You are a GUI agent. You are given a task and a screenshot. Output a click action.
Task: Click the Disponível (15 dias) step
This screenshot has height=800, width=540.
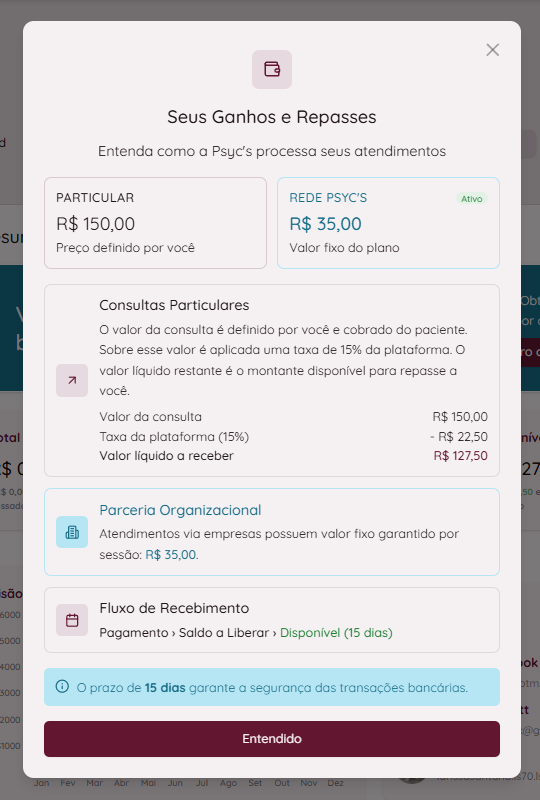point(336,633)
